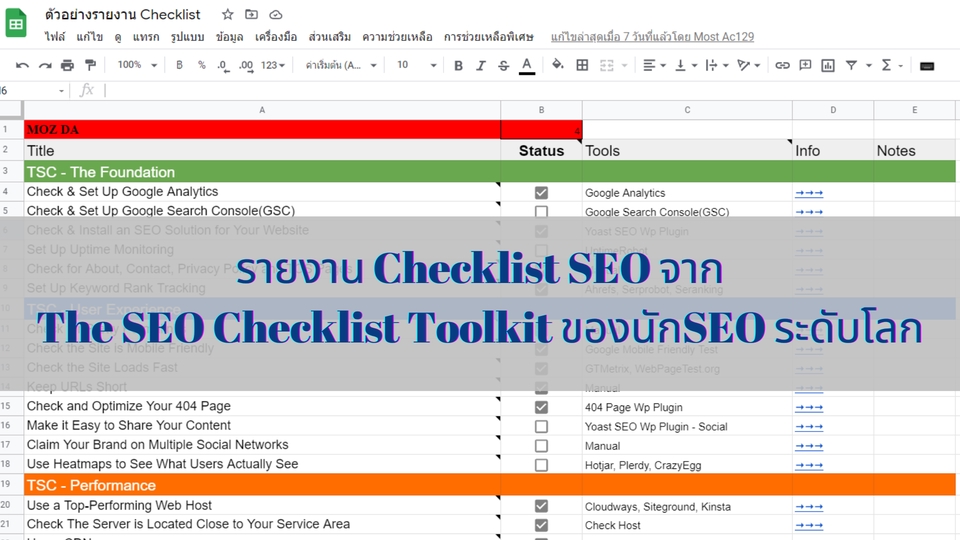Open Info link for Cloudways row

[809, 507]
